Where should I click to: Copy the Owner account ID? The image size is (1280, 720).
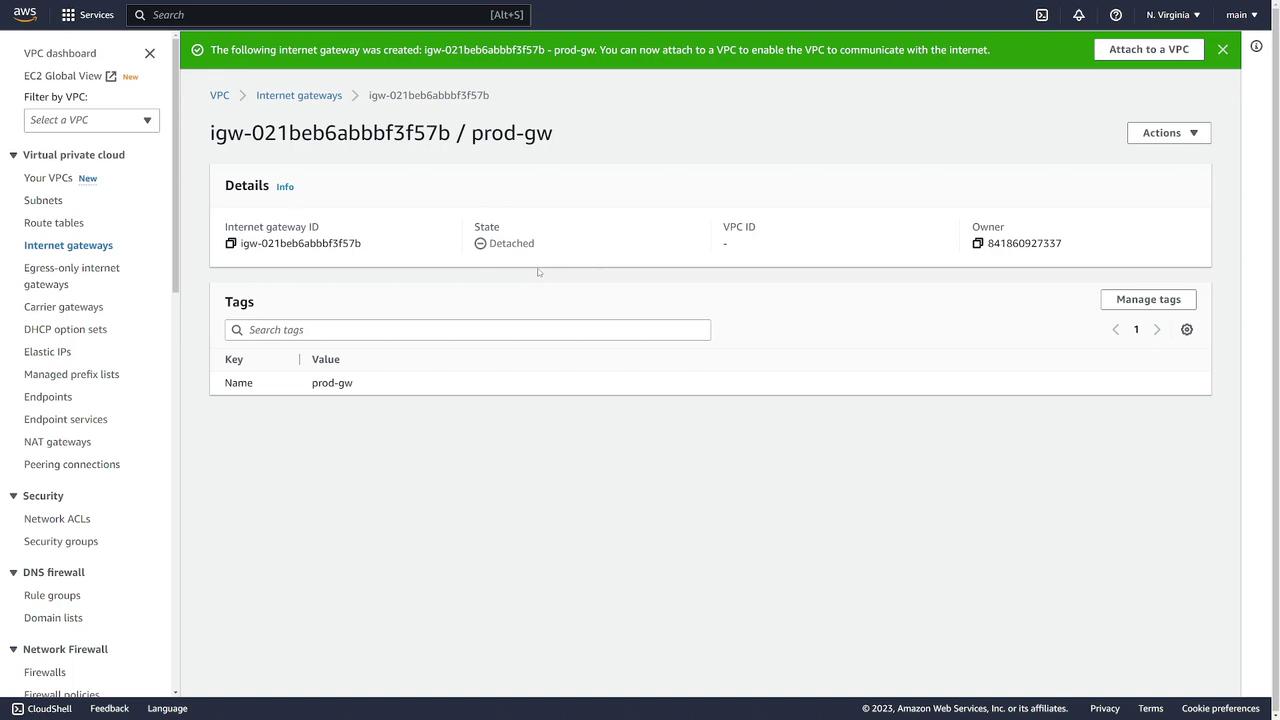pyautogui.click(x=978, y=243)
